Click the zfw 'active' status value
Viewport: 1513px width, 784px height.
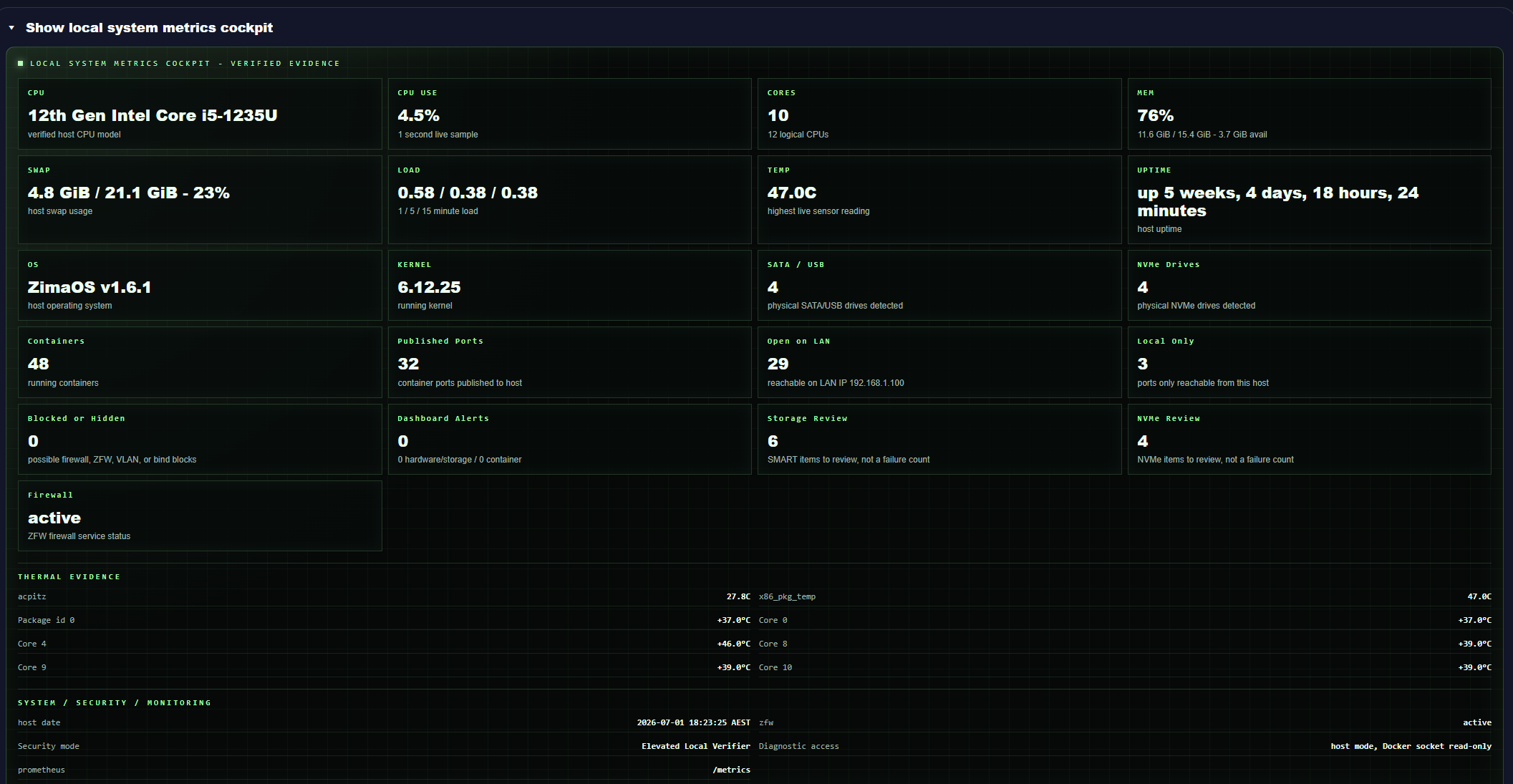[1476, 722]
